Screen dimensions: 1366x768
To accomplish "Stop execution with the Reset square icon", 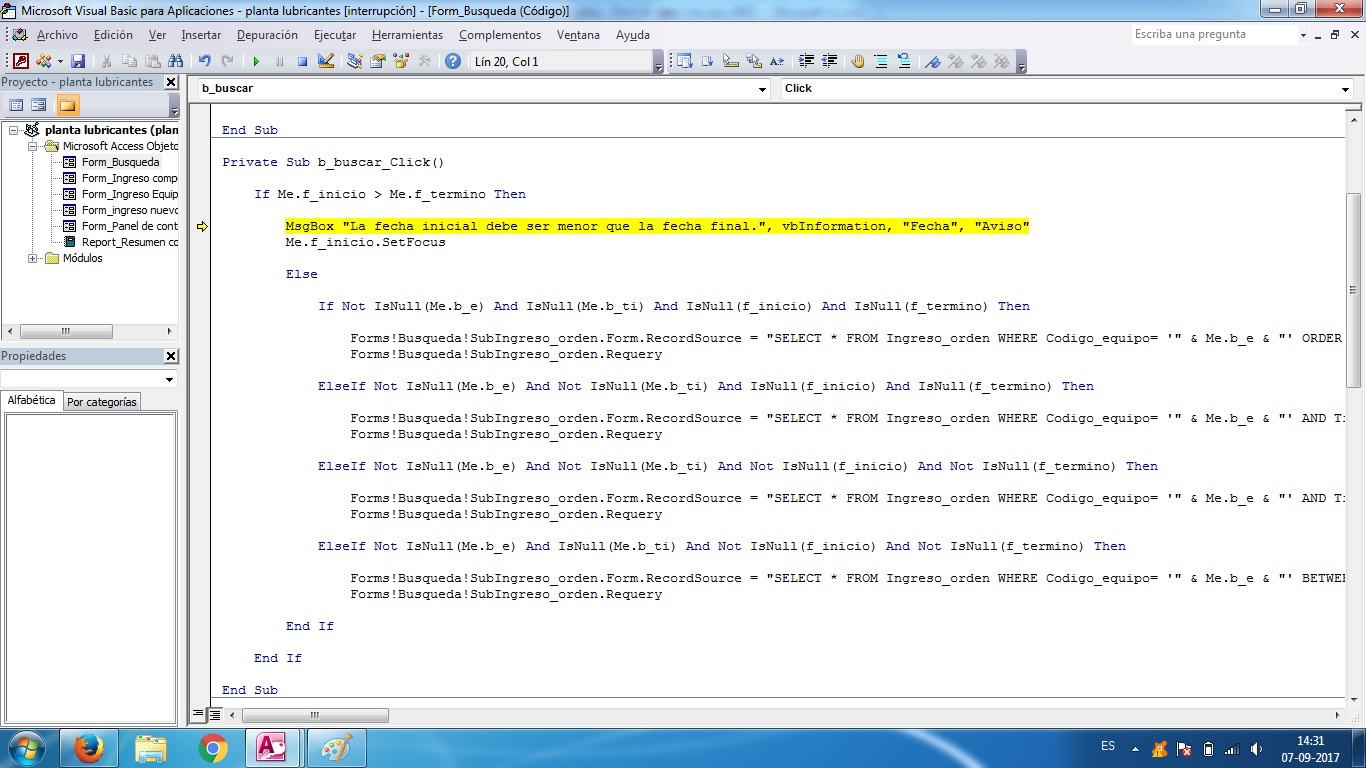I will pyautogui.click(x=302, y=61).
